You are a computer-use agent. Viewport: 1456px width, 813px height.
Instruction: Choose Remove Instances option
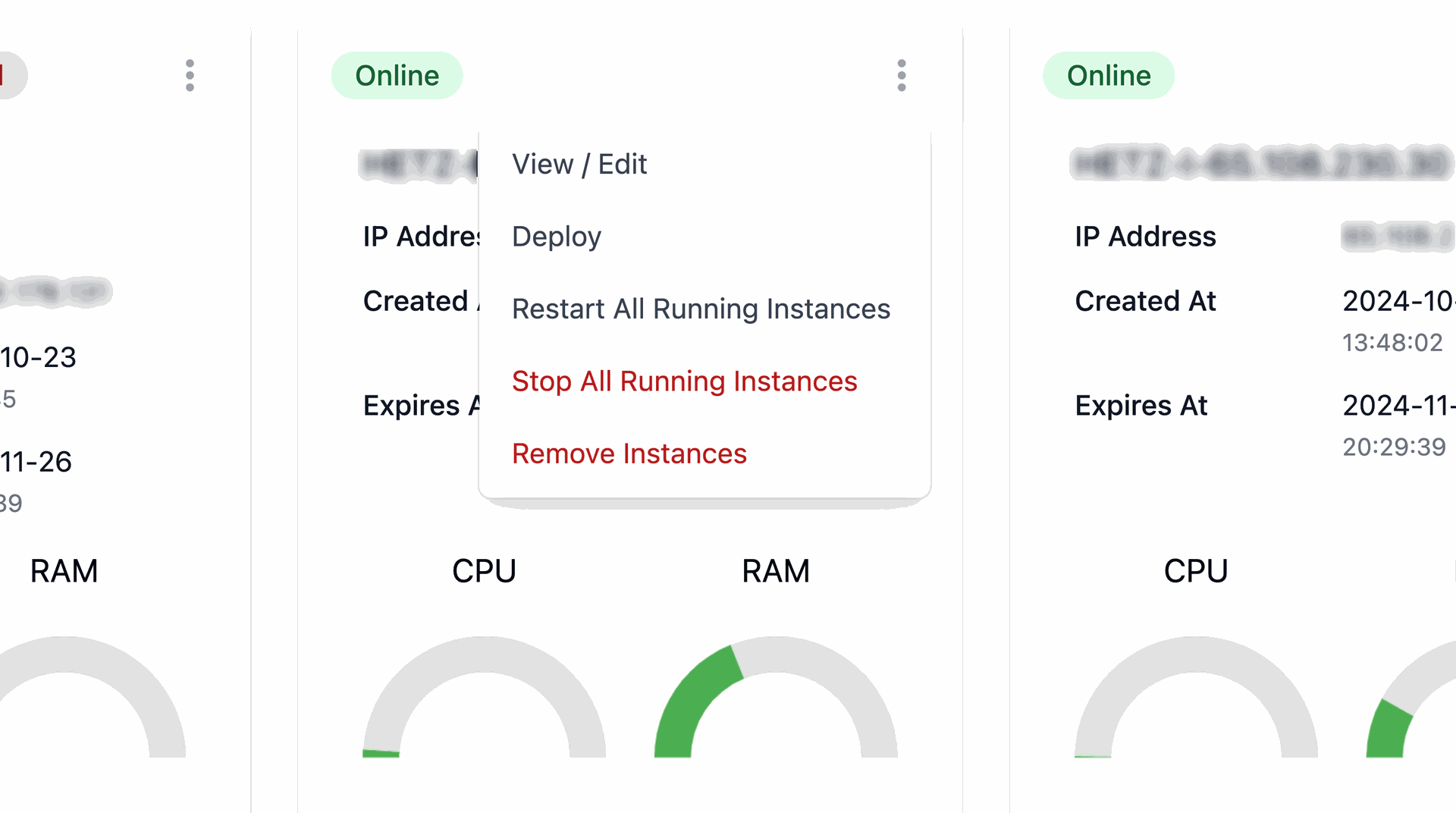(x=629, y=454)
